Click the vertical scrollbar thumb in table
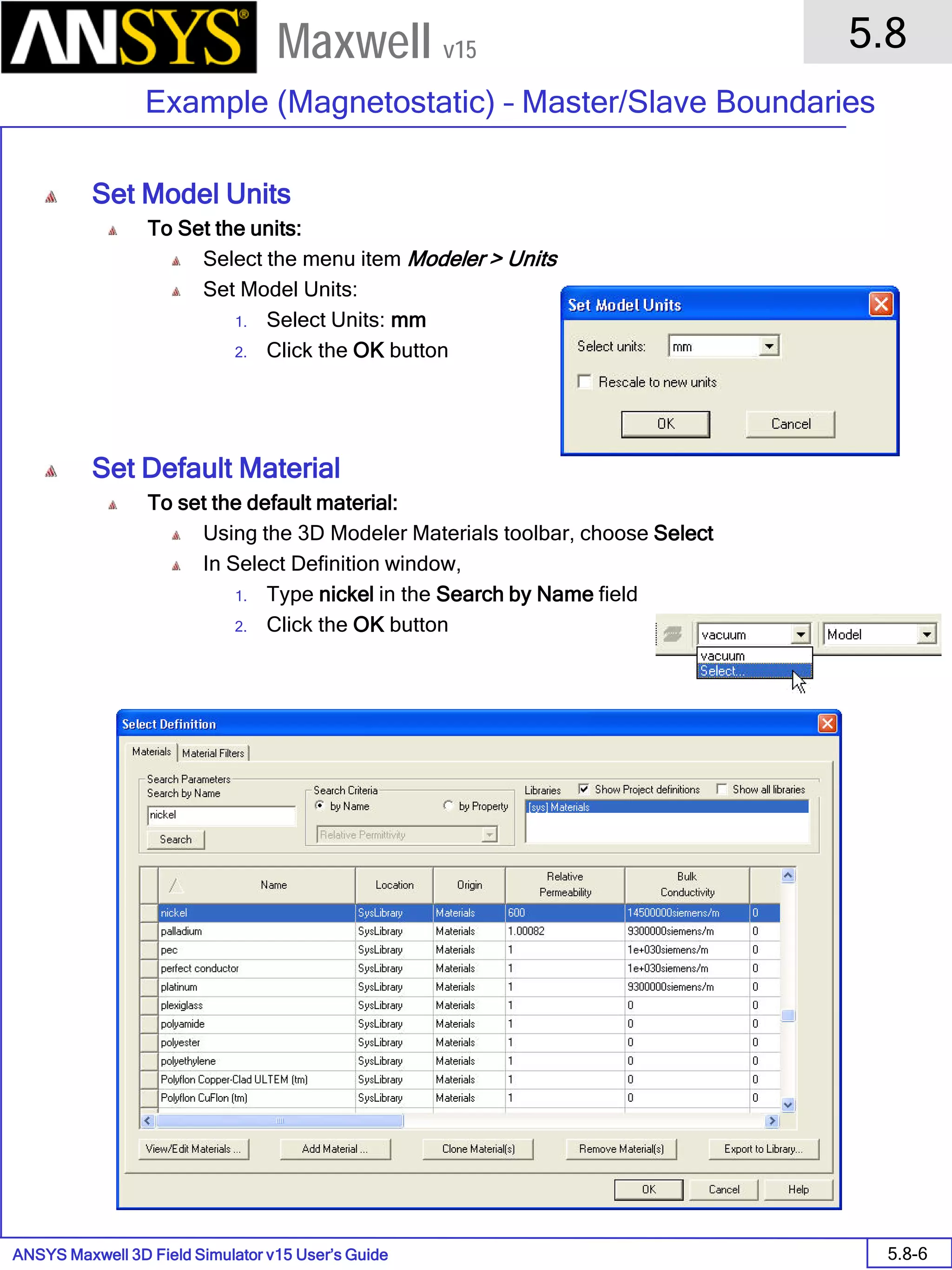Screen dimensions: 952x1270 (788, 1015)
